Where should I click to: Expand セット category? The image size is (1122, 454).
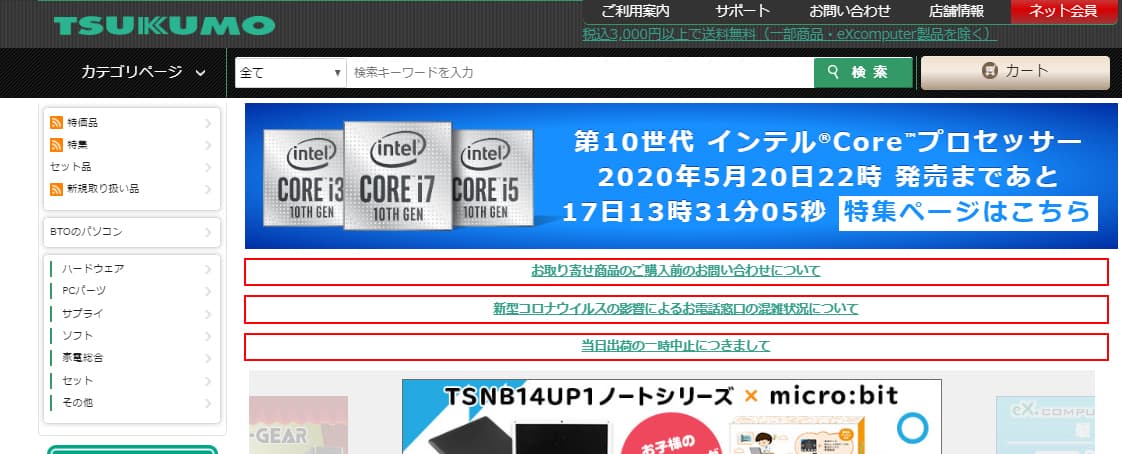point(132,380)
